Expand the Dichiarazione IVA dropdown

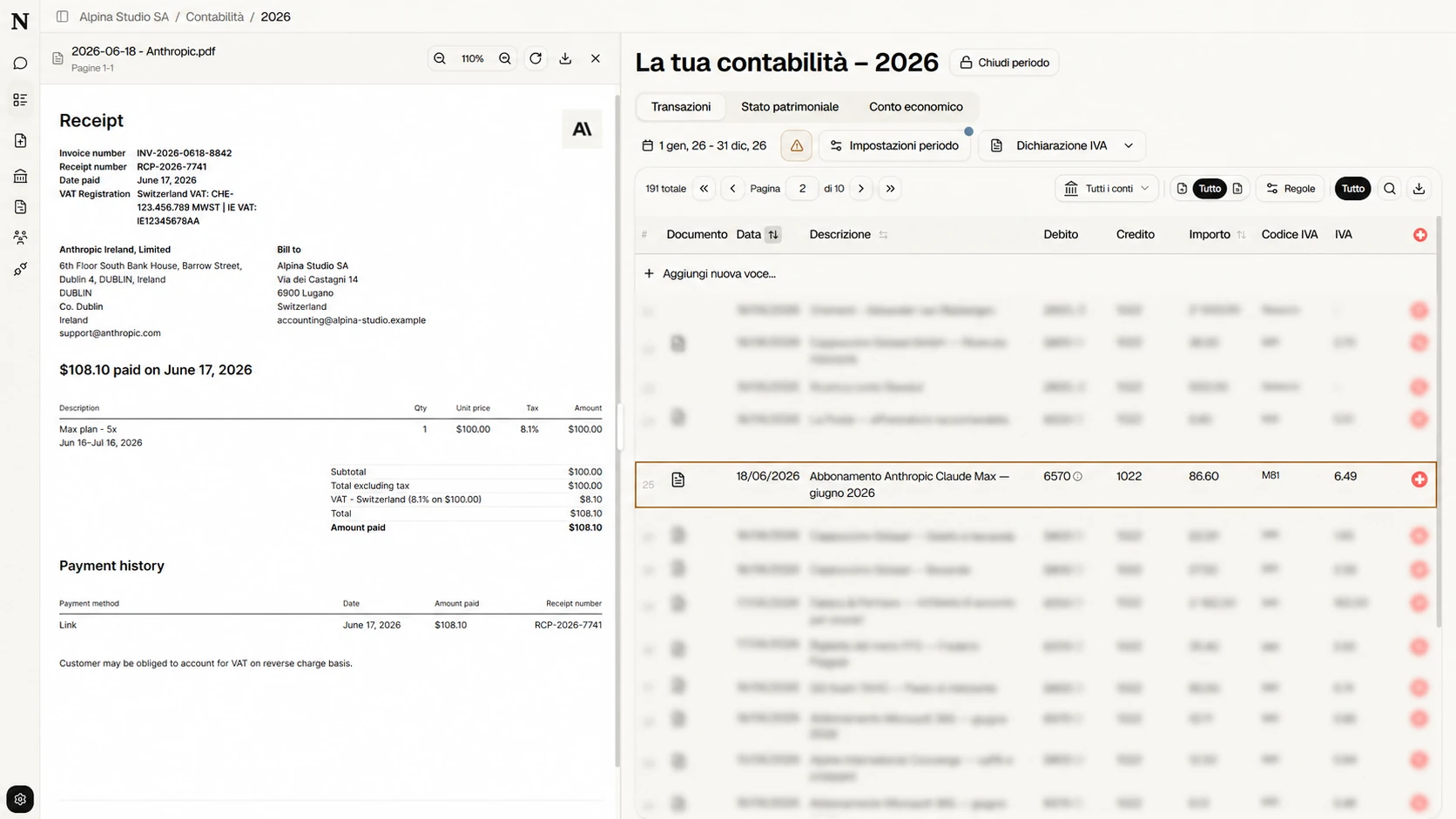[1062, 145]
